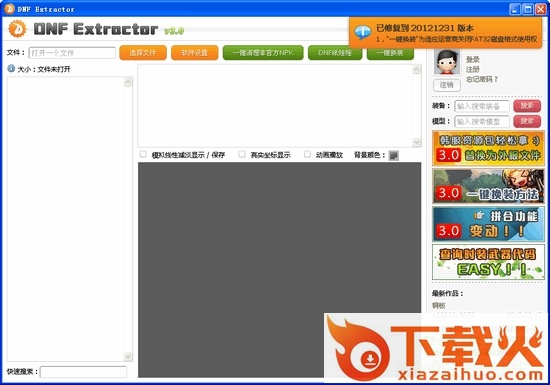Enable the 动画播放 checkbox

(x=307, y=154)
